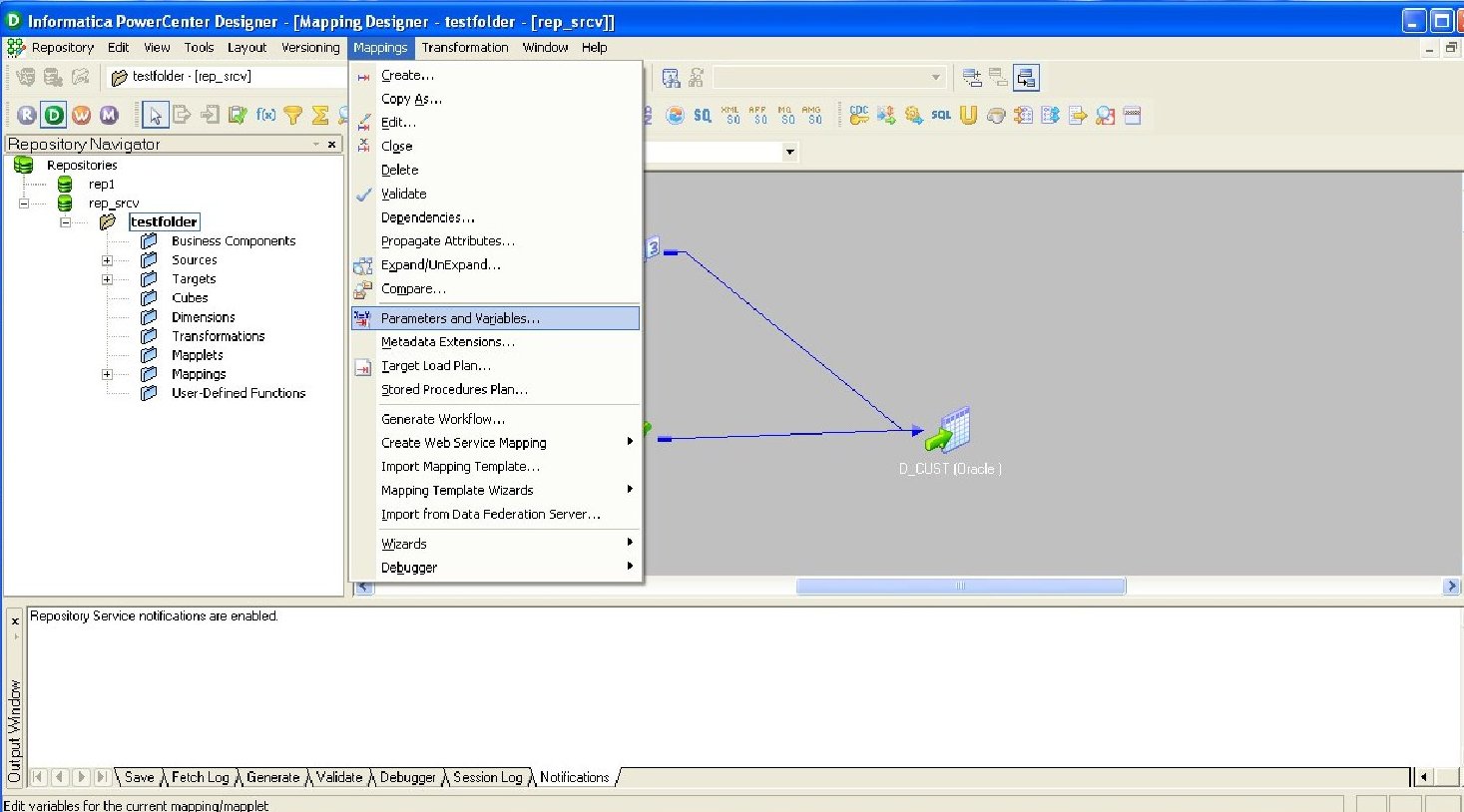Click the highlighted arrange-workspace toolbar icon
This screenshot has height=812, width=1464.
click(x=1024, y=77)
